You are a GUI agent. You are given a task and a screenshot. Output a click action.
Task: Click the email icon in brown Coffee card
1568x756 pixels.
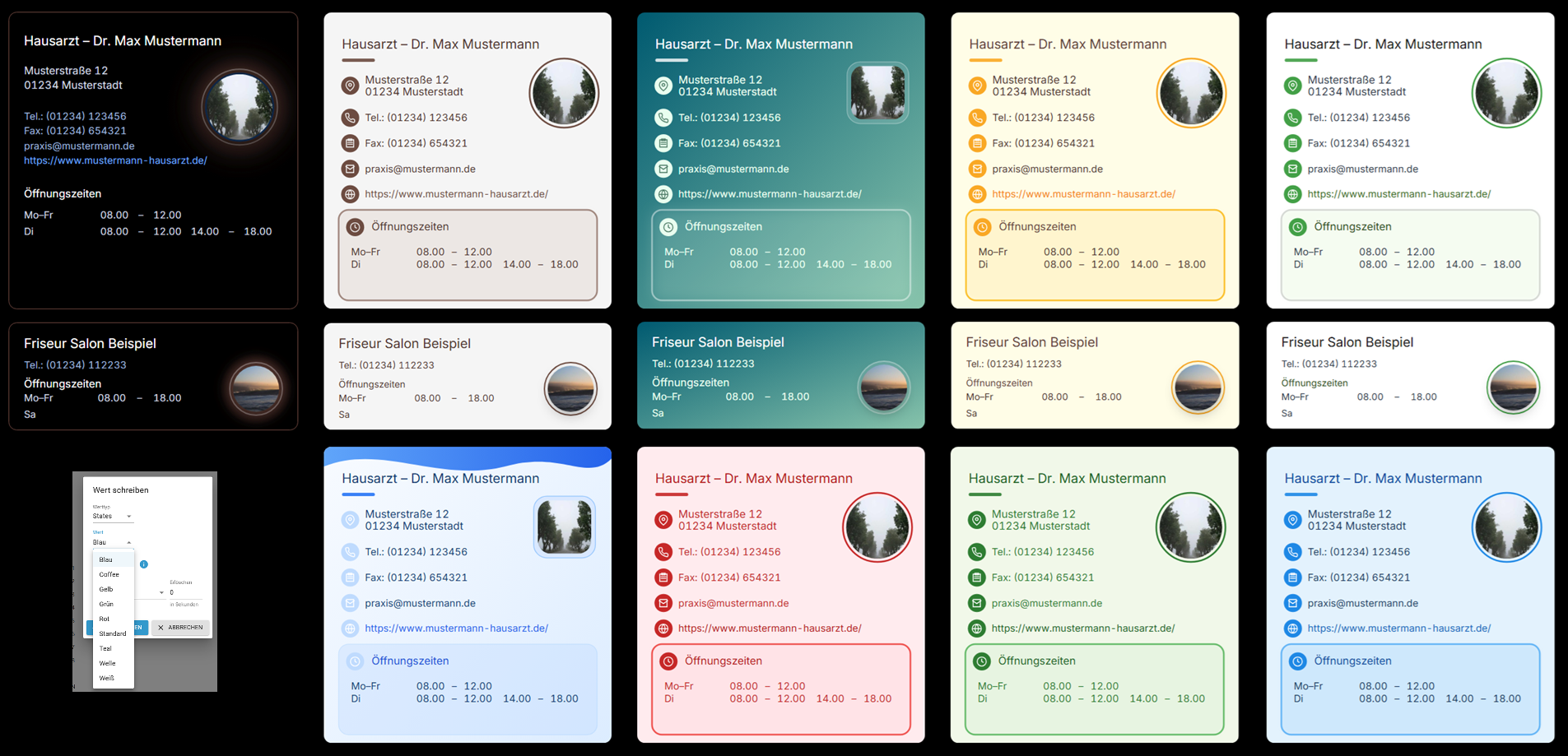coord(350,169)
